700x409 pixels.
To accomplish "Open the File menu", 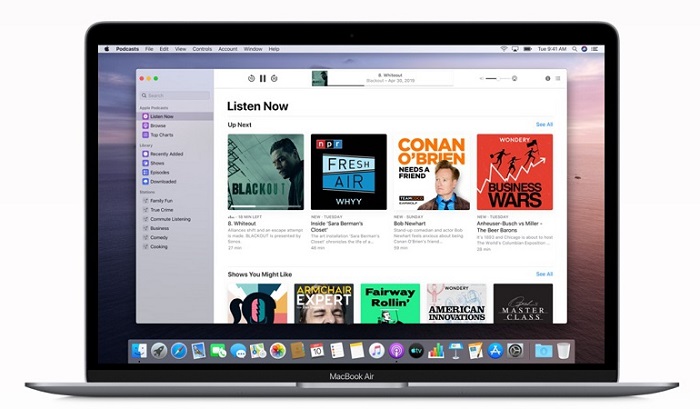I will point(149,49).
